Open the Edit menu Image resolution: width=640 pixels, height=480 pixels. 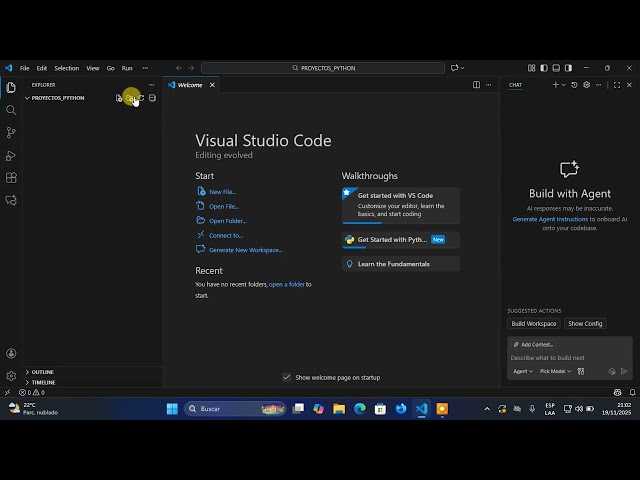click(42, 68)
